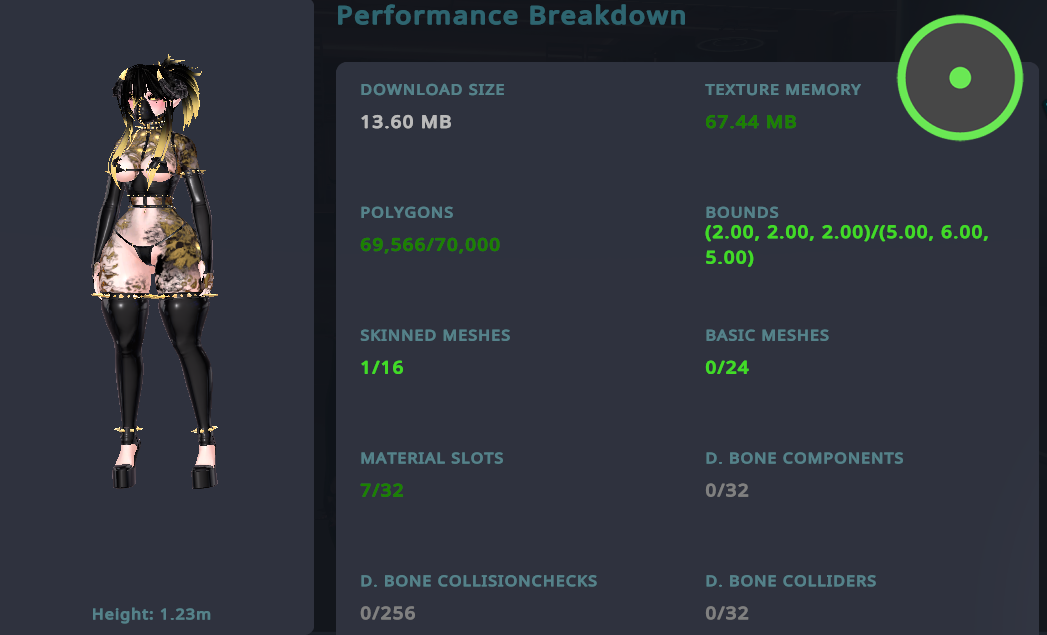
Task: Select the Bounds label
Action: [x=742, y=213]
